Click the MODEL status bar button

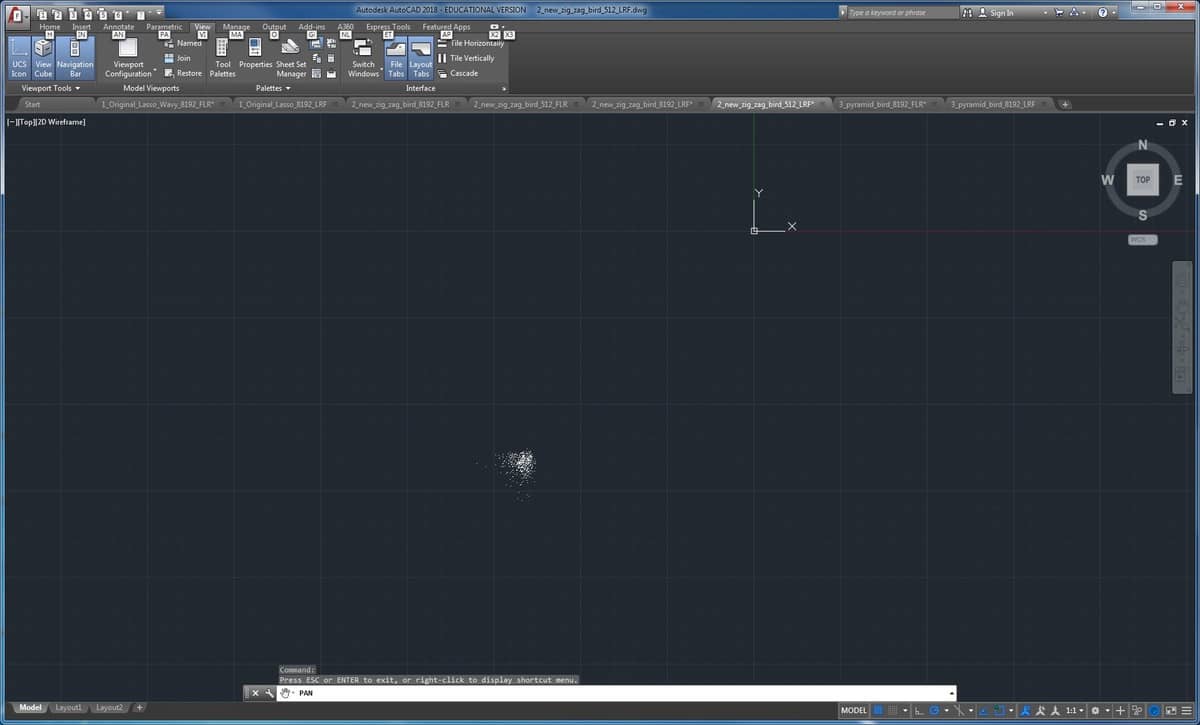(x=853, y=710)
